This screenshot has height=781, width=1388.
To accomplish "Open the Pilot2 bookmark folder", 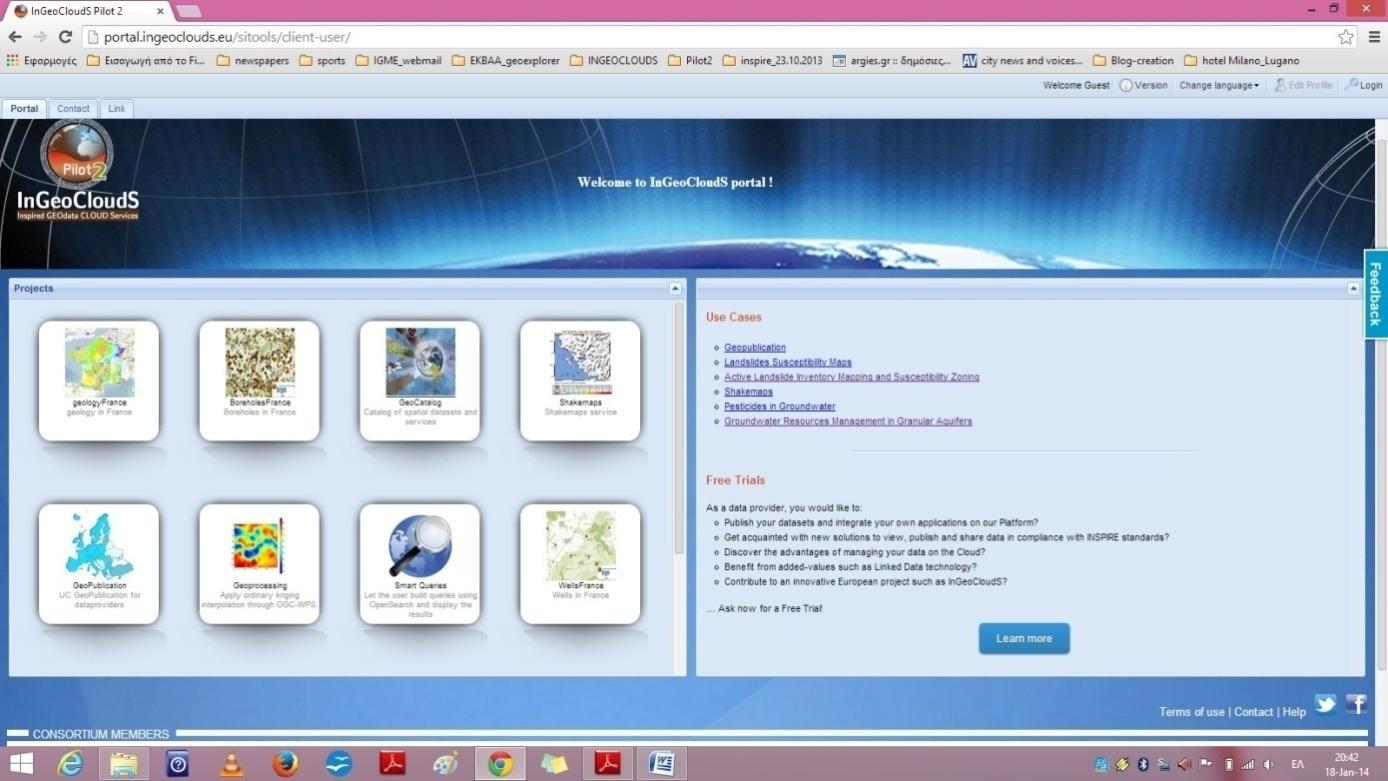I will pos(690,60).
